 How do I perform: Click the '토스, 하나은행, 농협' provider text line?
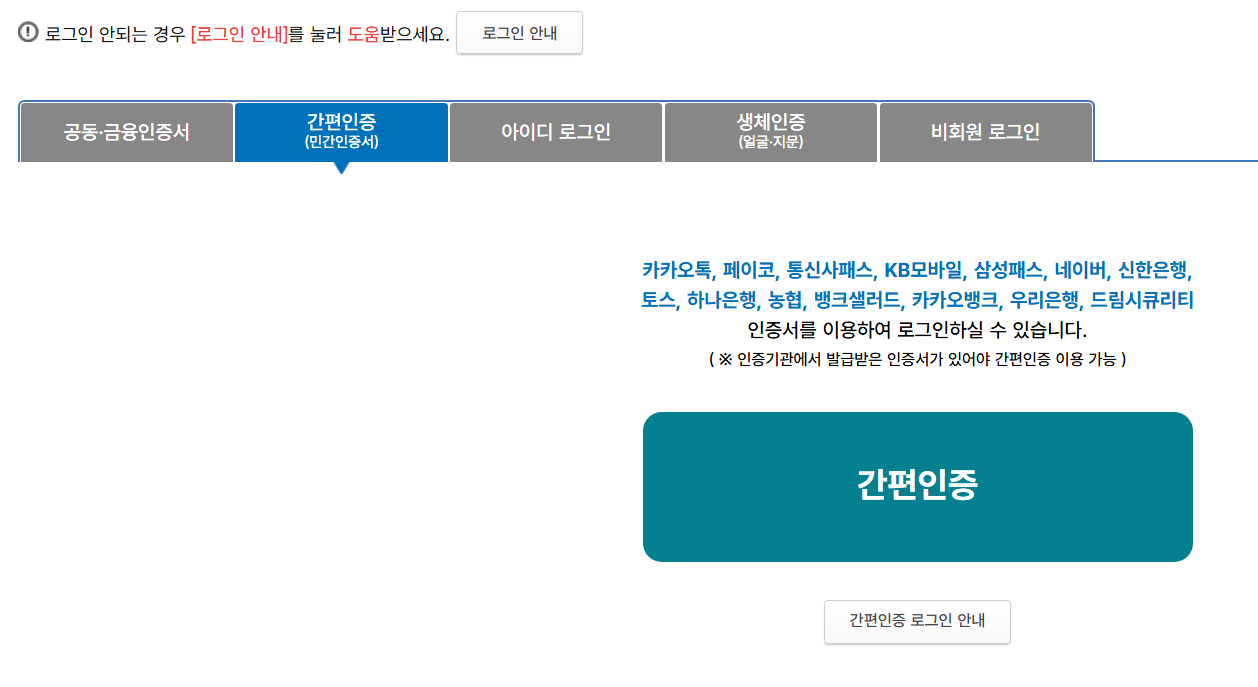coord(918,300)
